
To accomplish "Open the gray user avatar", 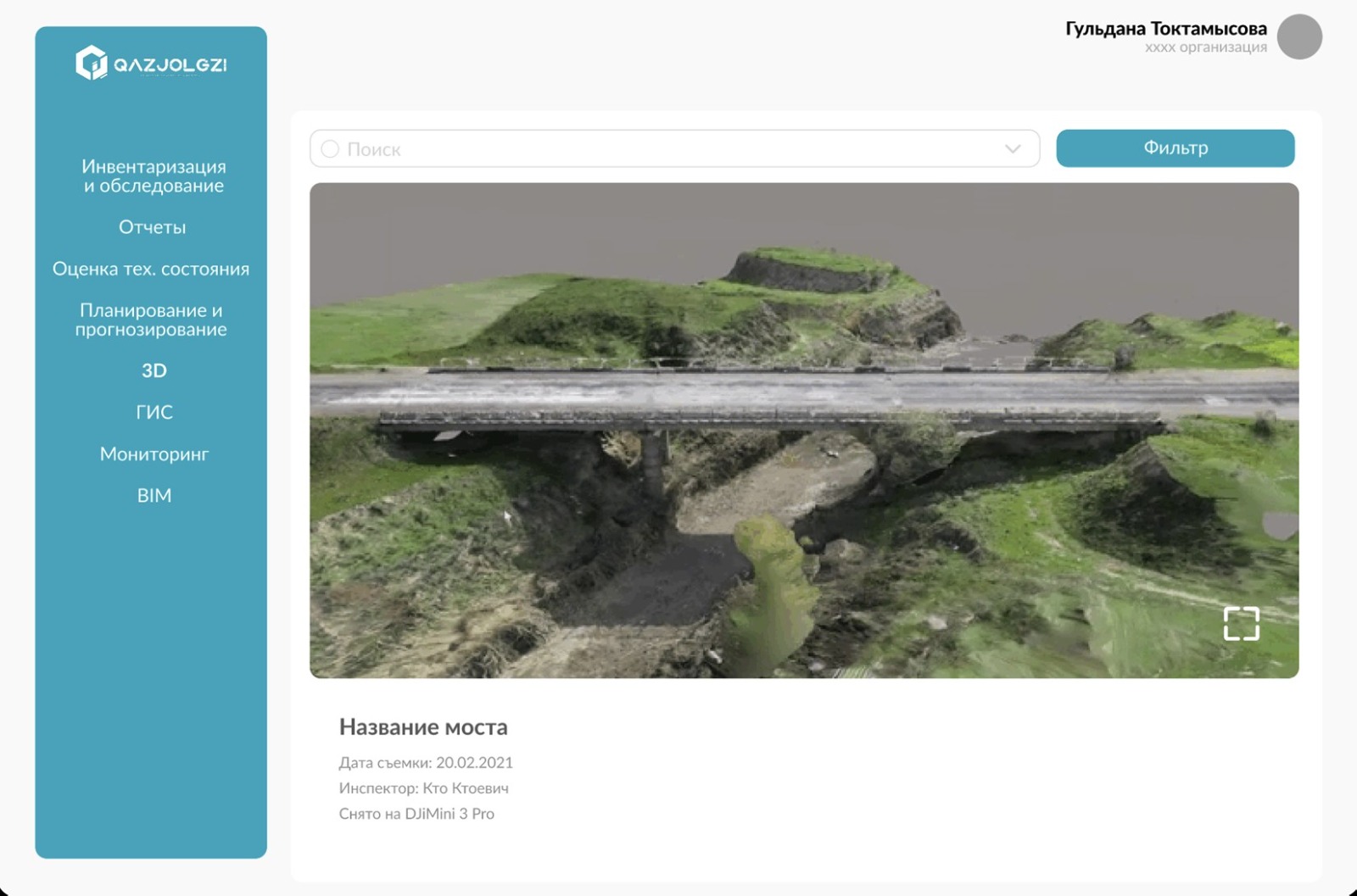I will tap(1299, 37).
